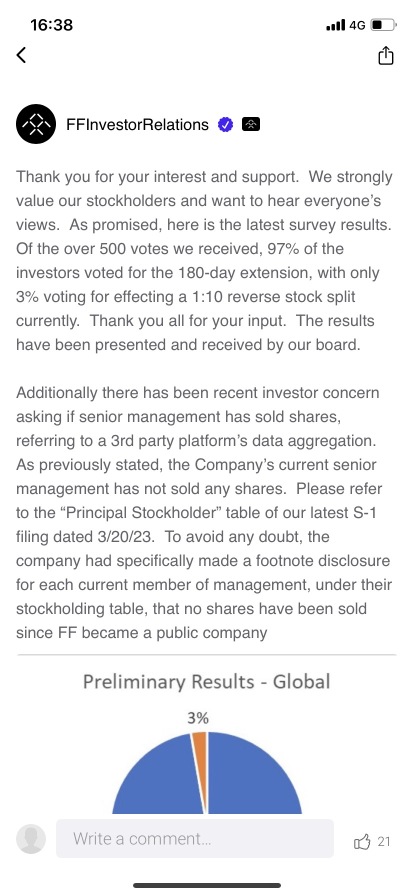Image resolution: width=414 pixels, height=896 pixels.
Task: Focus the Write a comment field
Action: tap(195, 839)
